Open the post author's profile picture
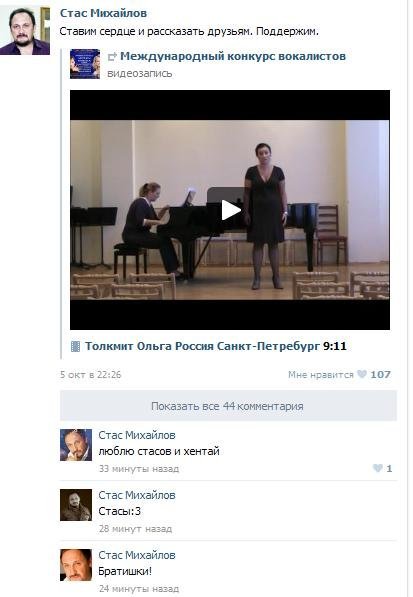Screen dimensions: 413x597 point(25,30)
